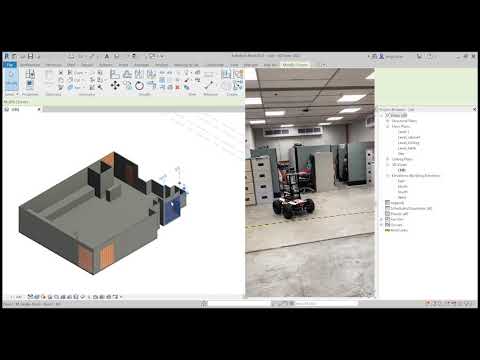Switch to the Massing & Site tab
Screen dimensions: 480x360
(186, 65)
